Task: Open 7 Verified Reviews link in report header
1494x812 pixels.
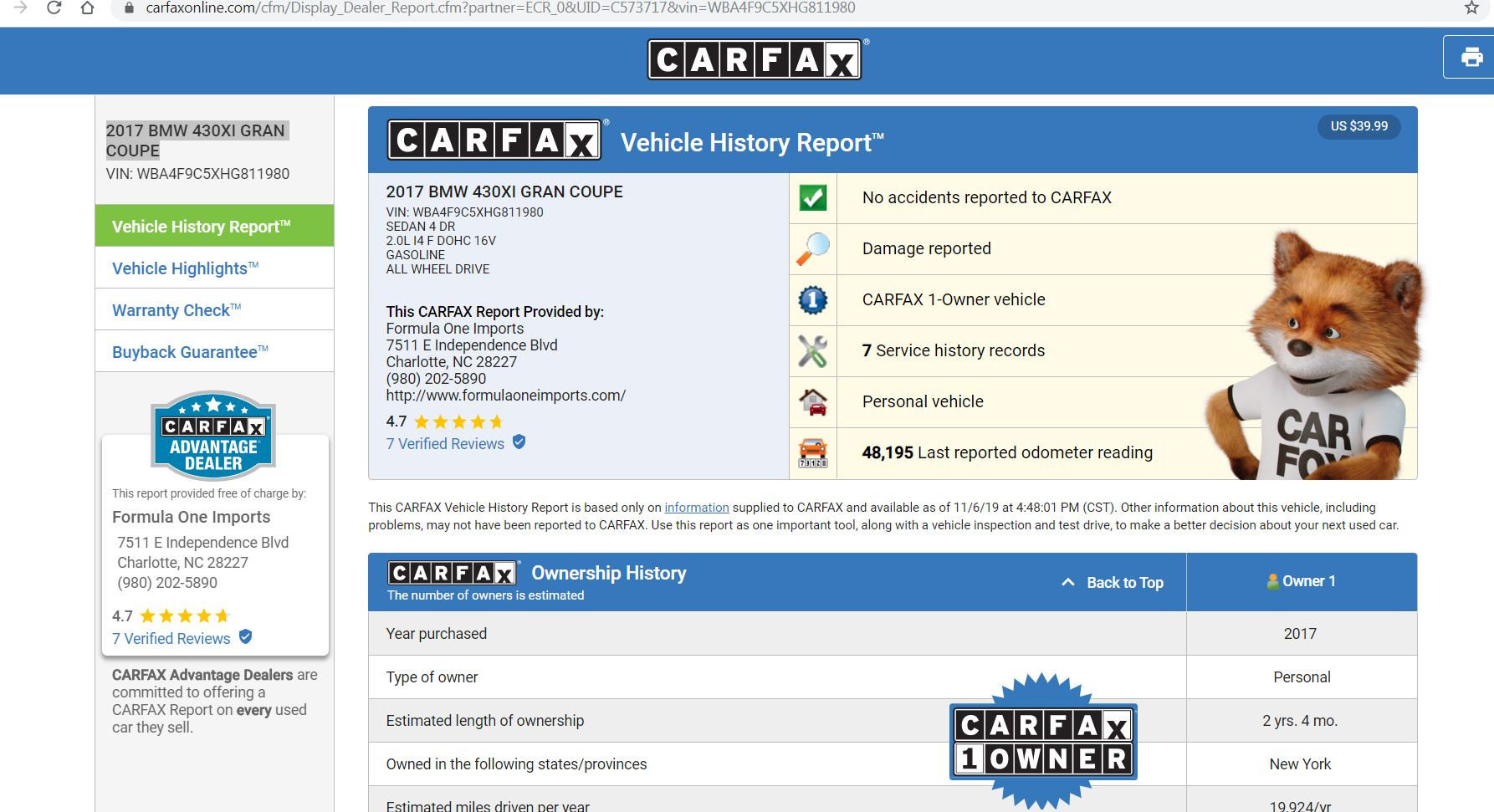Action: [x=445, y=443]
